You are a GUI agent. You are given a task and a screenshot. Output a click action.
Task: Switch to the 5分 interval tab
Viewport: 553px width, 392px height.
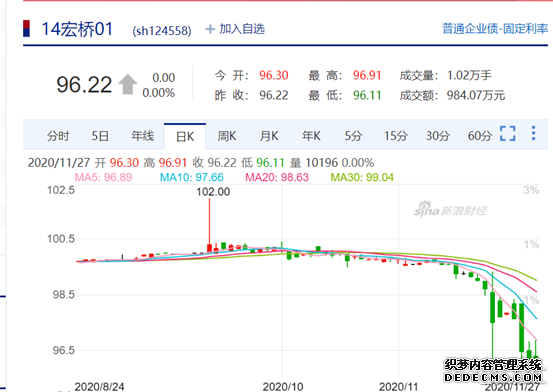[x=353, y=136]
